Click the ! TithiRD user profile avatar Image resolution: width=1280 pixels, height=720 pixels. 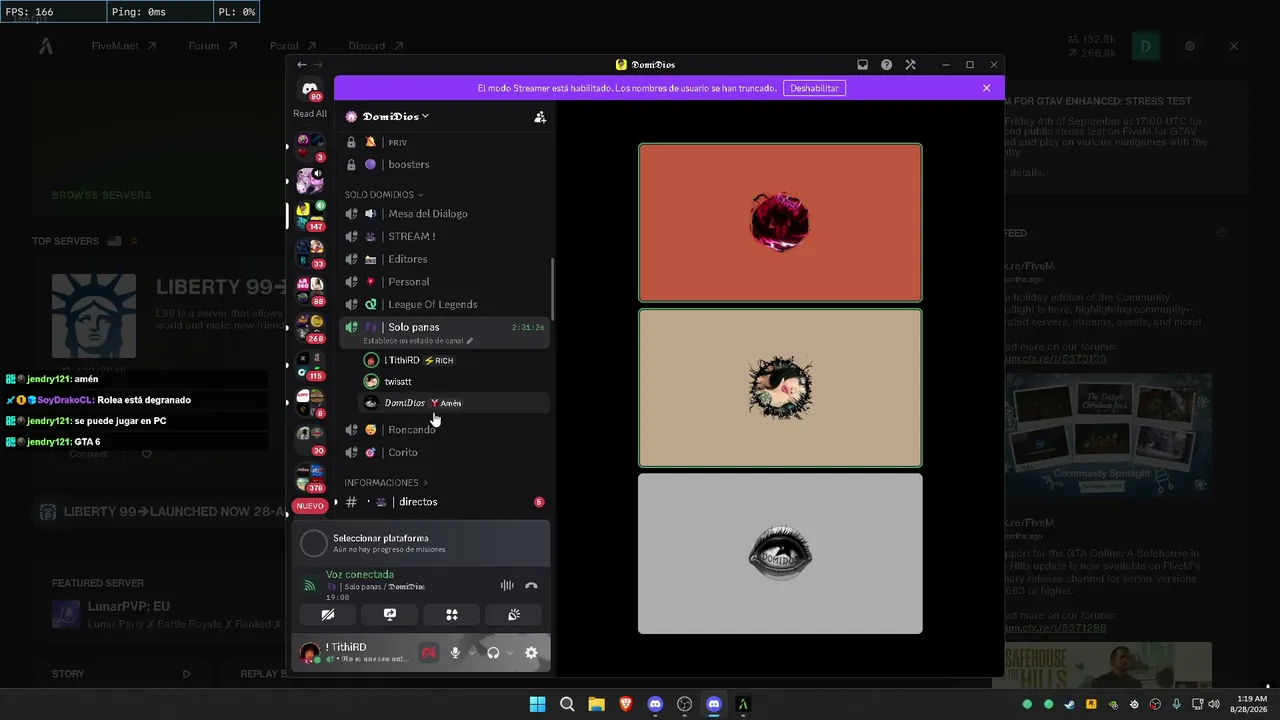click(310, 653)
